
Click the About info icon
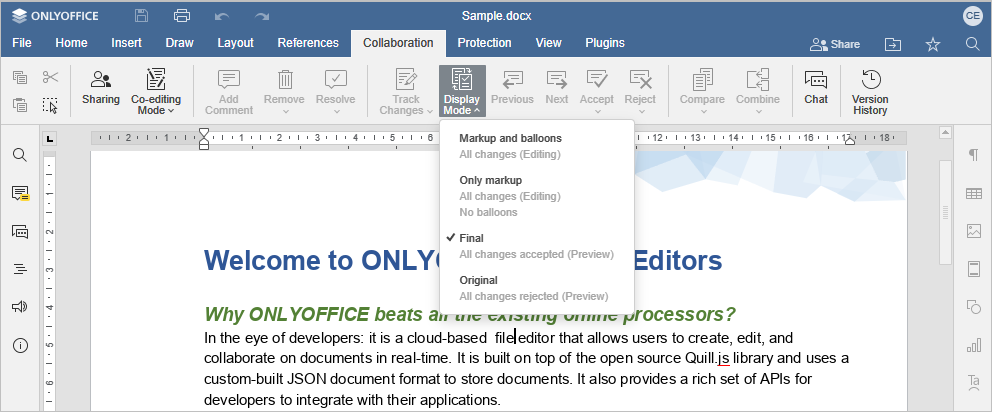click(x=20, y=345)
